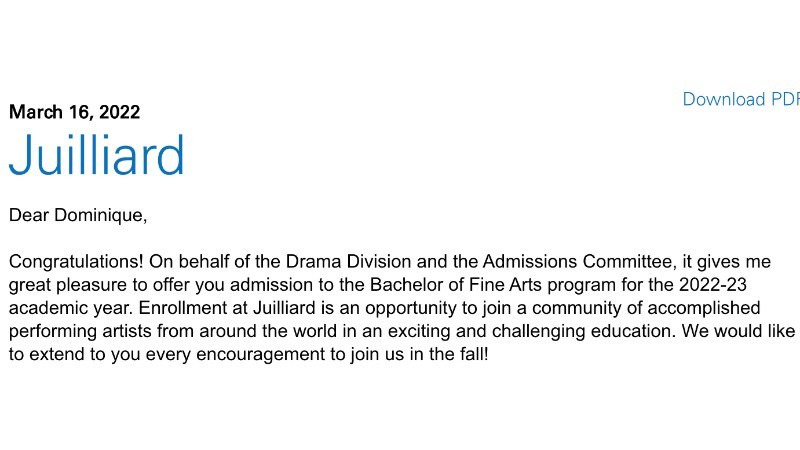Click 'Bachelor of Fine Arts' in the text
This screenshot has width=800, height=450.
[x=456, y=285]
